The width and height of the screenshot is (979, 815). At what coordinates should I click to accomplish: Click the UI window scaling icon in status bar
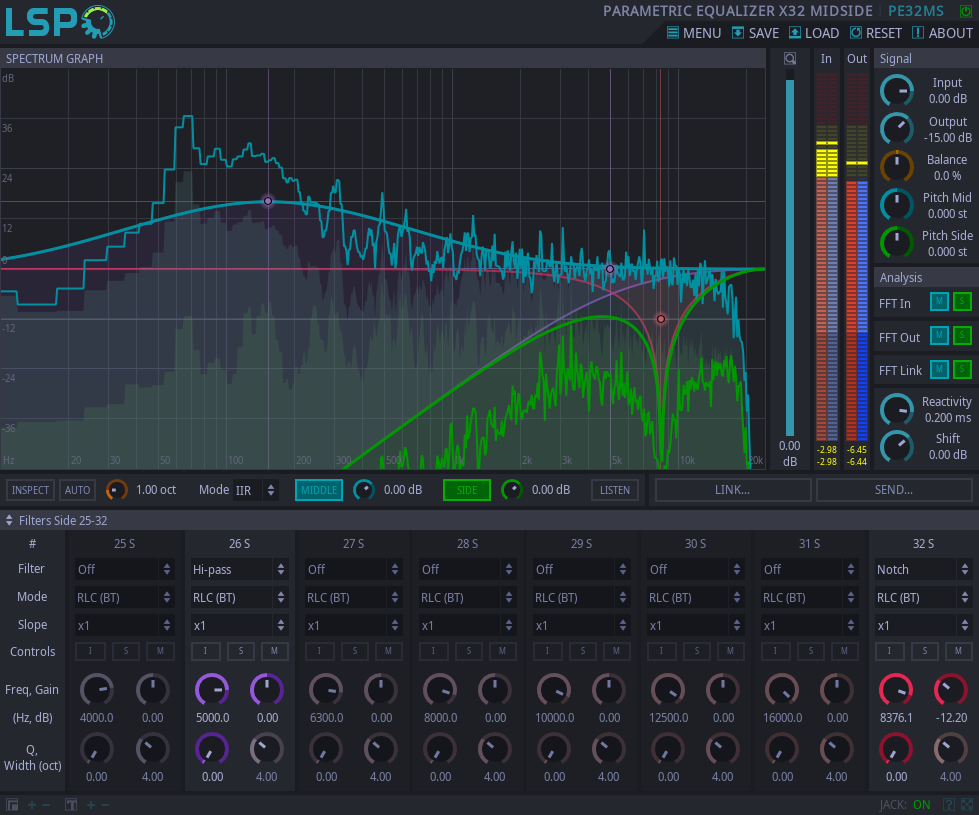(12, 804)
